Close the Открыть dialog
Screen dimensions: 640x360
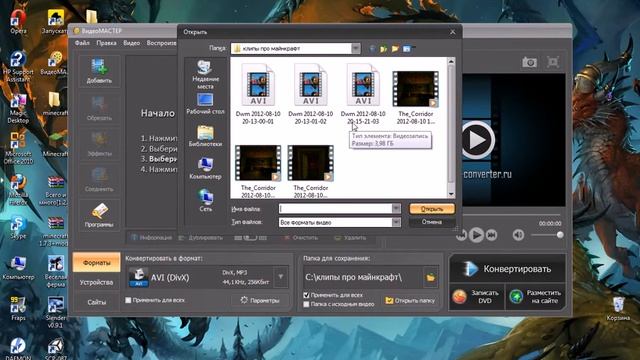pos(453,32)
